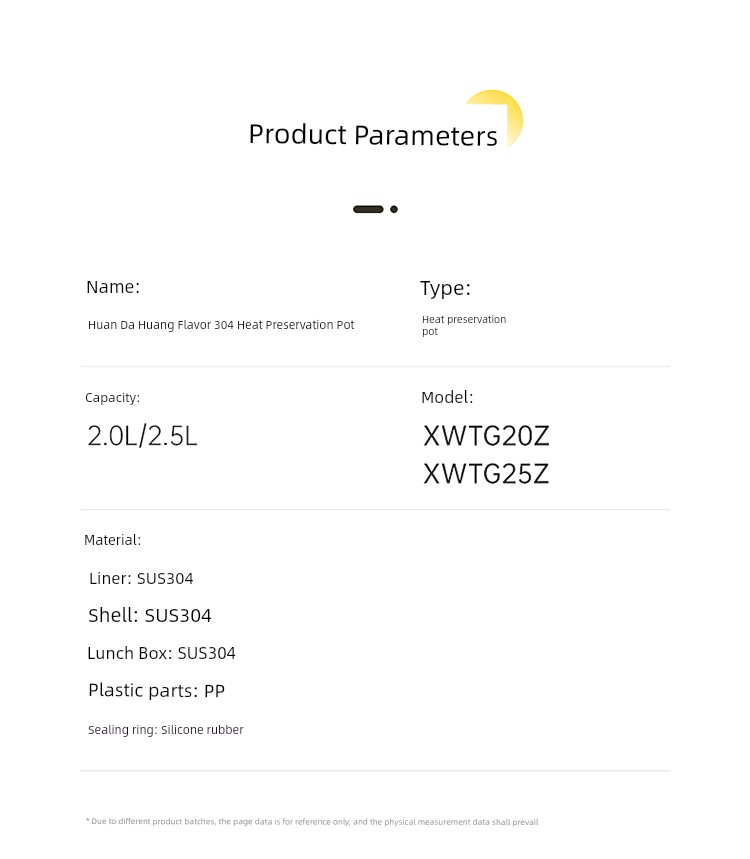
Task: Select the Name: label
Action: pos(113,287)
